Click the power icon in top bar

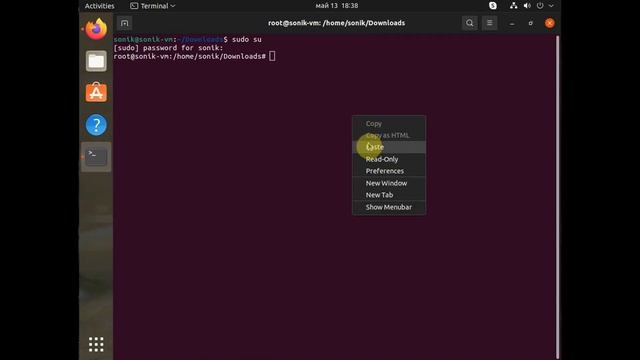click(x=540, y=6)
